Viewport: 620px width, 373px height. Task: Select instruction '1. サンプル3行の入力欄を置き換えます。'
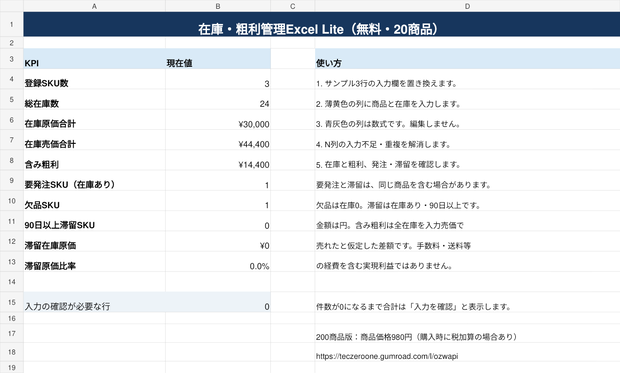click(467, 79)
